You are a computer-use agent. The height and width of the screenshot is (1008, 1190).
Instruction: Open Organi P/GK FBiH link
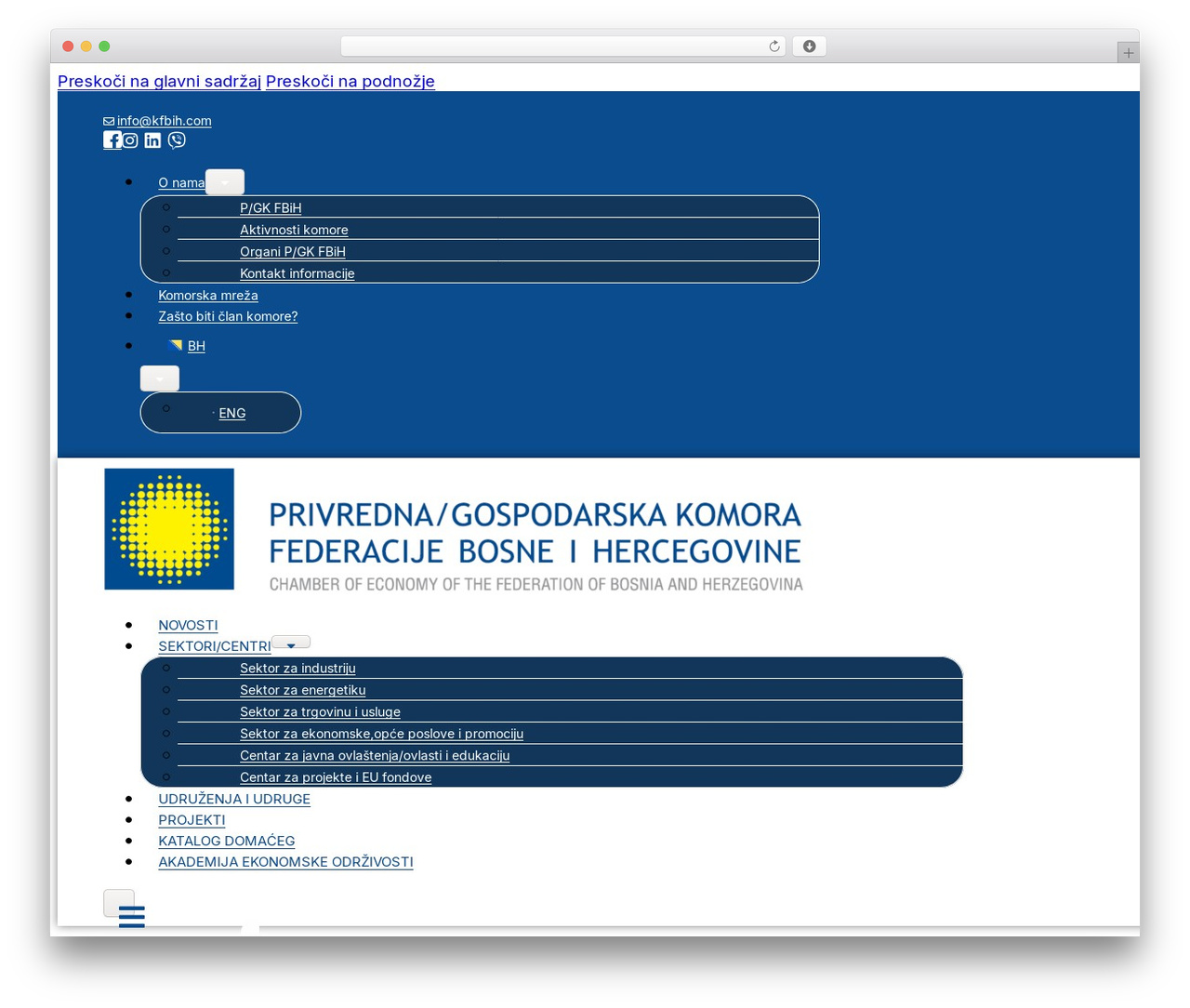coord(293,252)
